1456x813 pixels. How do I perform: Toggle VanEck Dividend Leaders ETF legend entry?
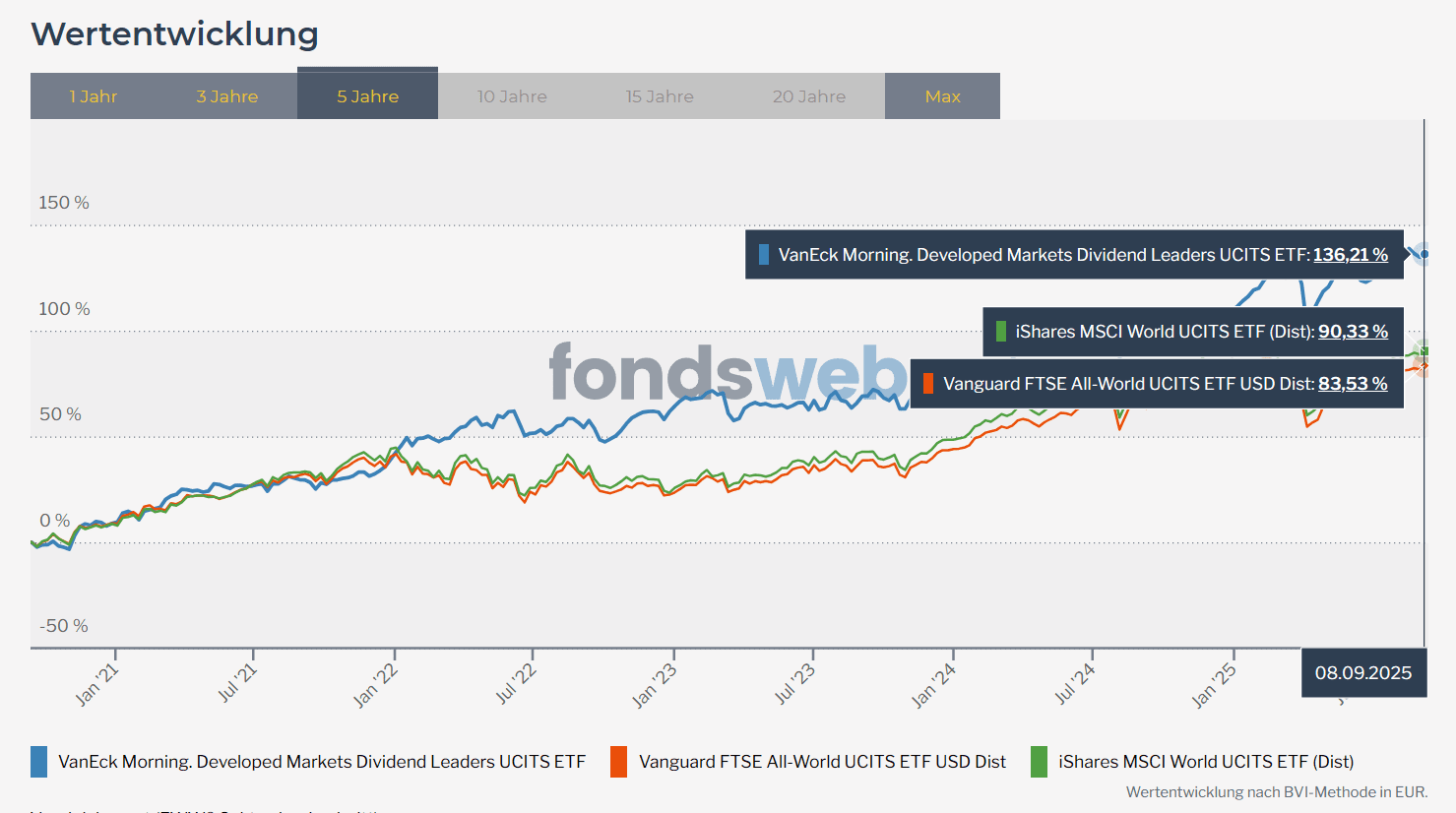click(x=308, y=762)
